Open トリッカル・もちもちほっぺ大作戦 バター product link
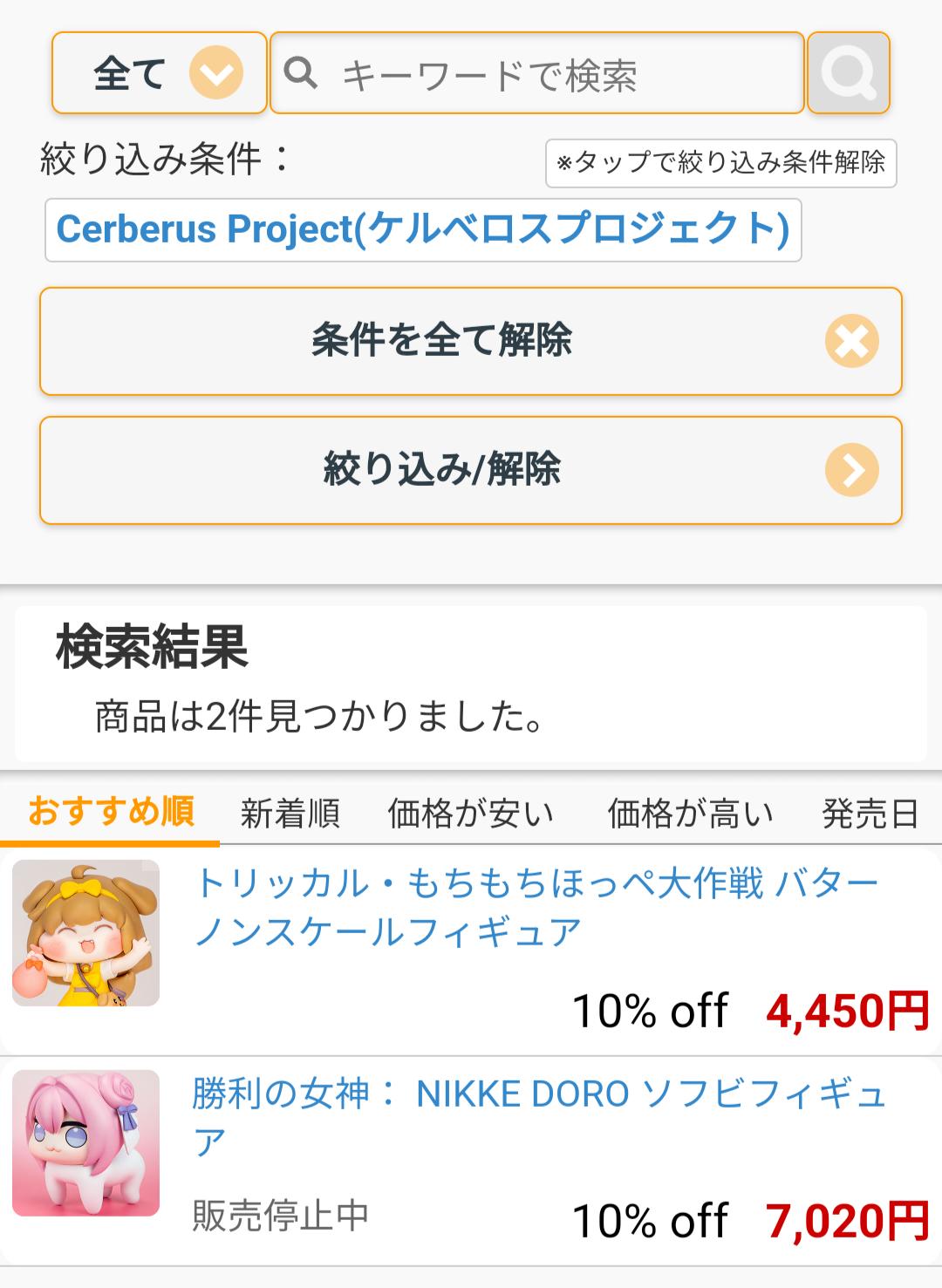Image resolution: width=942 pixels, height=1288 pixels. (x=536, y=907)
